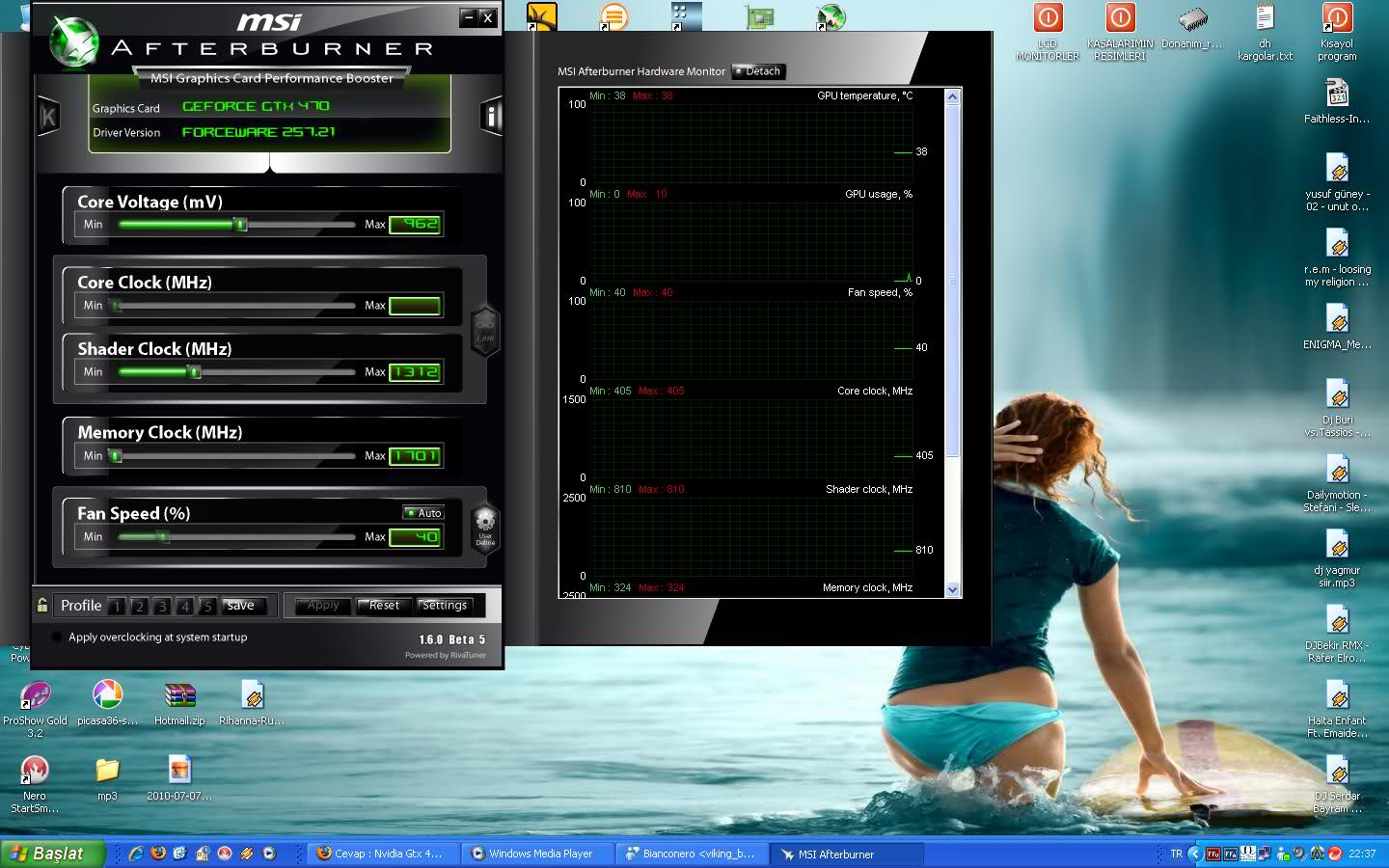Detach the Hardware Monitor window
Screen dimensions: 1389x868
coord(759,71)
